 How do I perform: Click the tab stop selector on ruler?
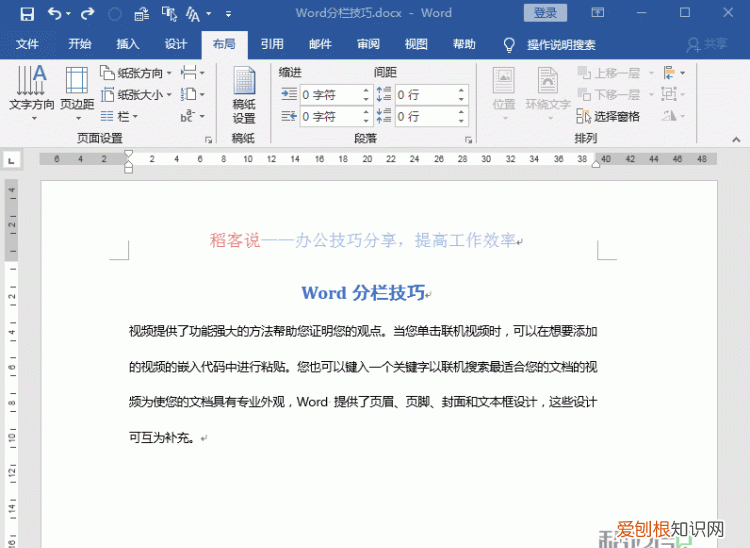tap(11, 160)
